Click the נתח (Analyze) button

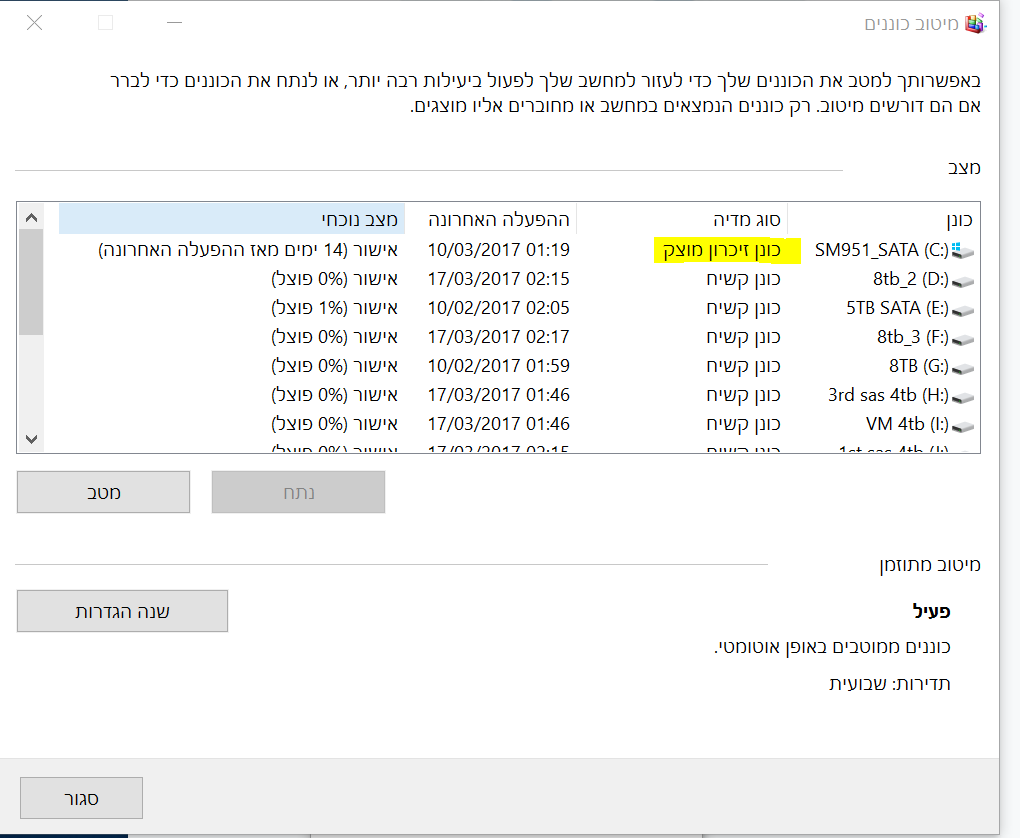click(x=299, y=492)
